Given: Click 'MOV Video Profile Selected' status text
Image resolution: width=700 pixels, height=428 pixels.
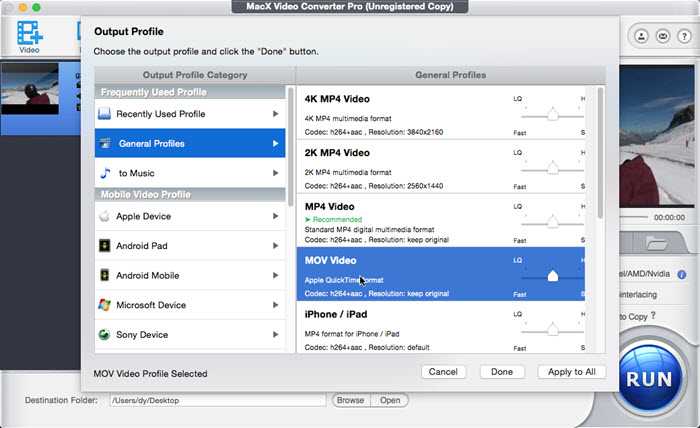Looking at the screenshot, I should [150, 374].
